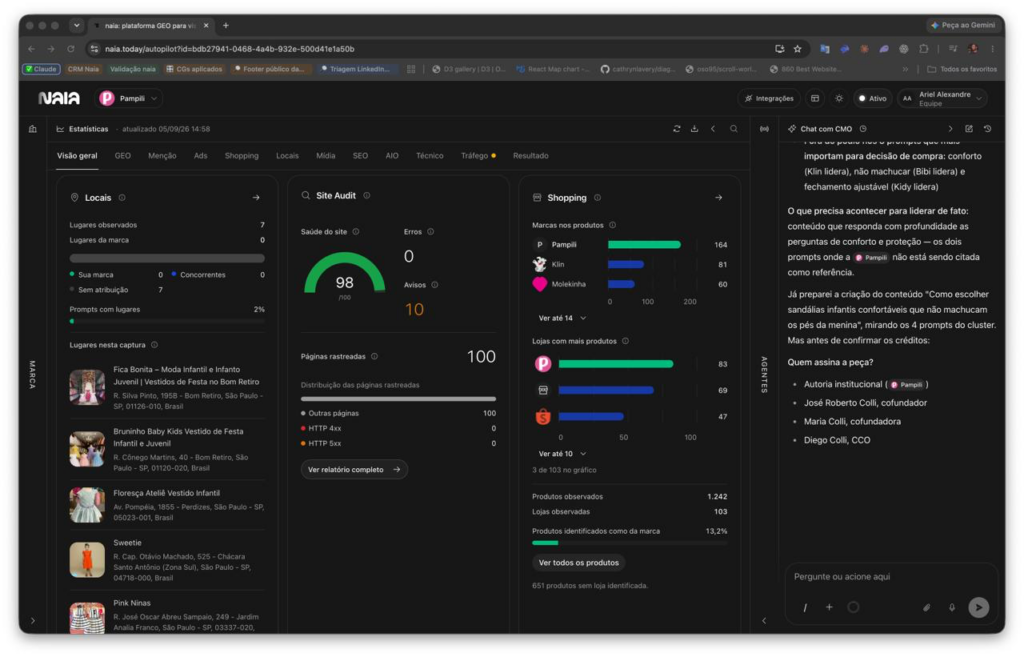Open the Resultado tab
This screenshot has width=1024, height=657.
(x=530, y=155)
